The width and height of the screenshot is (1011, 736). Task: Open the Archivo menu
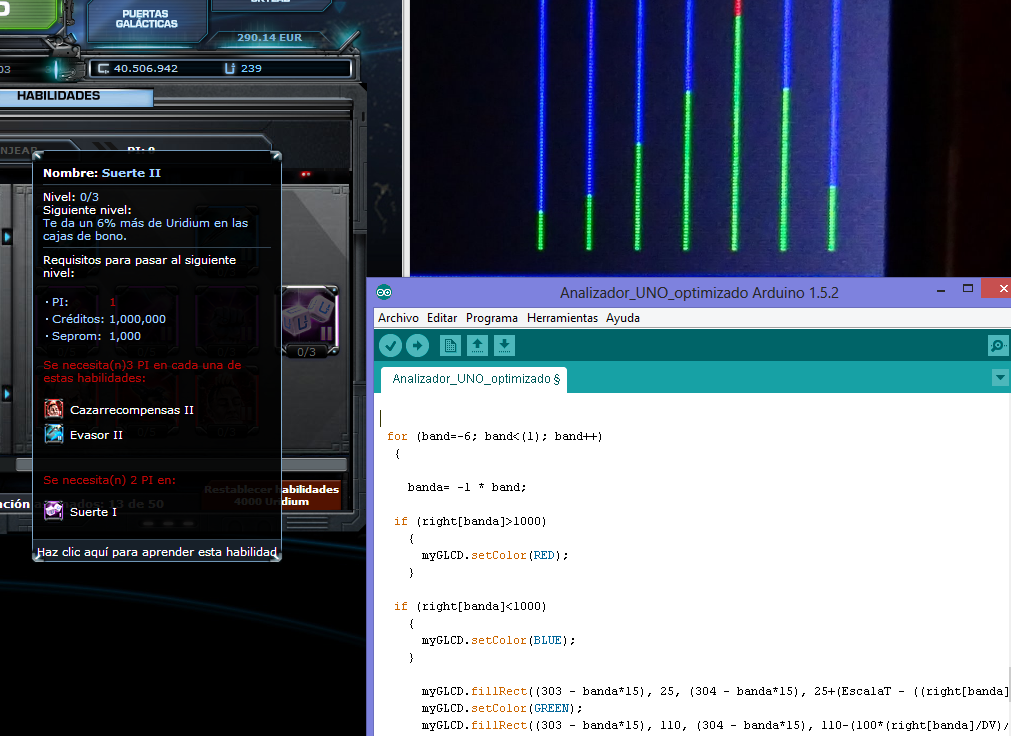point(398,318)
